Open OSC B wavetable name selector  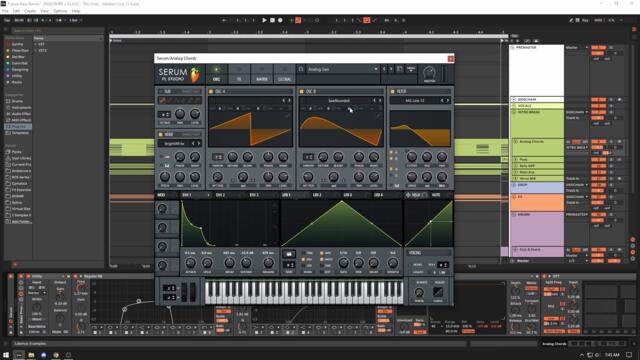point(339,100)
